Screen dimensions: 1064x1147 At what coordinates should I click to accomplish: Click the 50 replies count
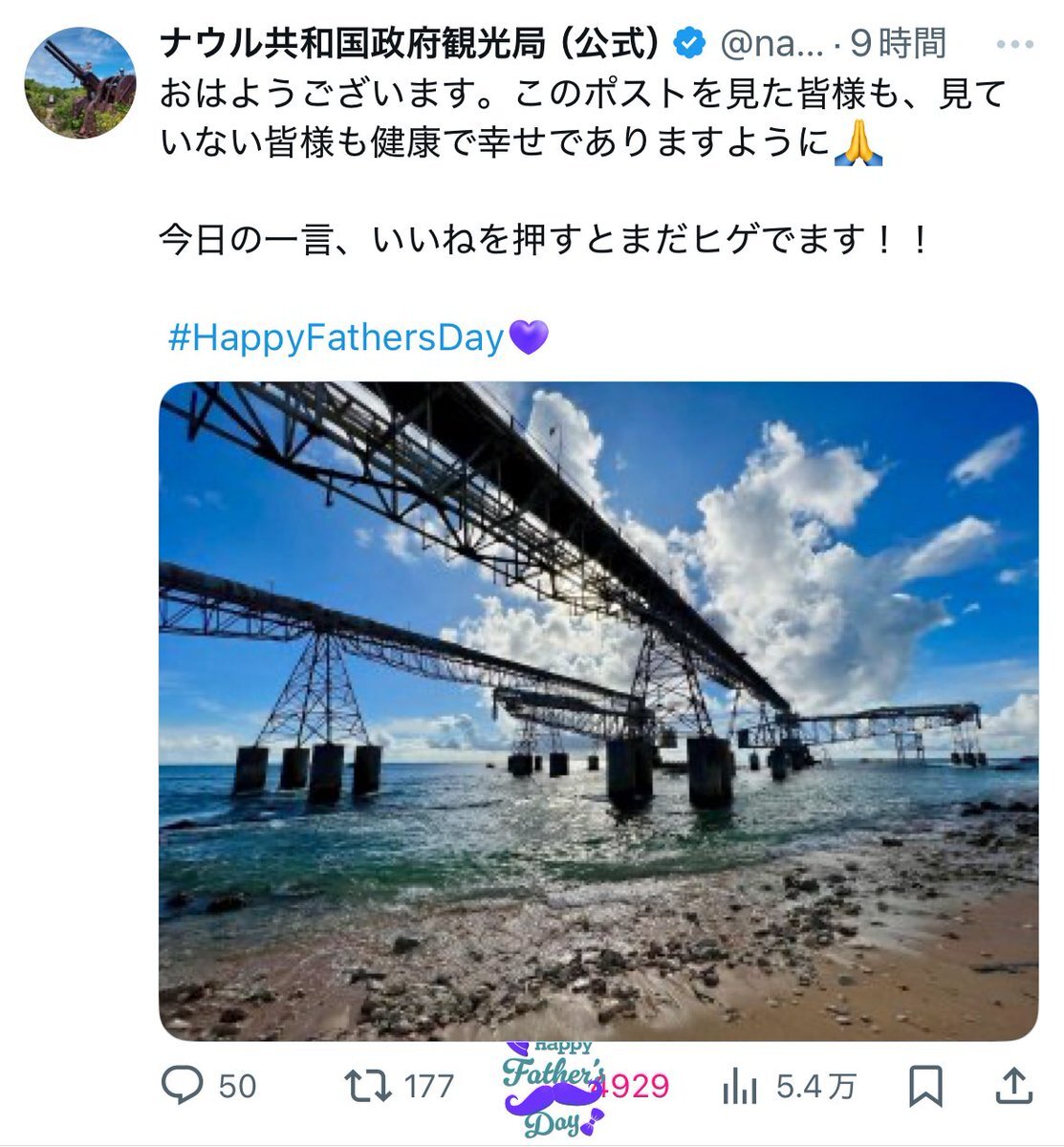click(238, 1087)
